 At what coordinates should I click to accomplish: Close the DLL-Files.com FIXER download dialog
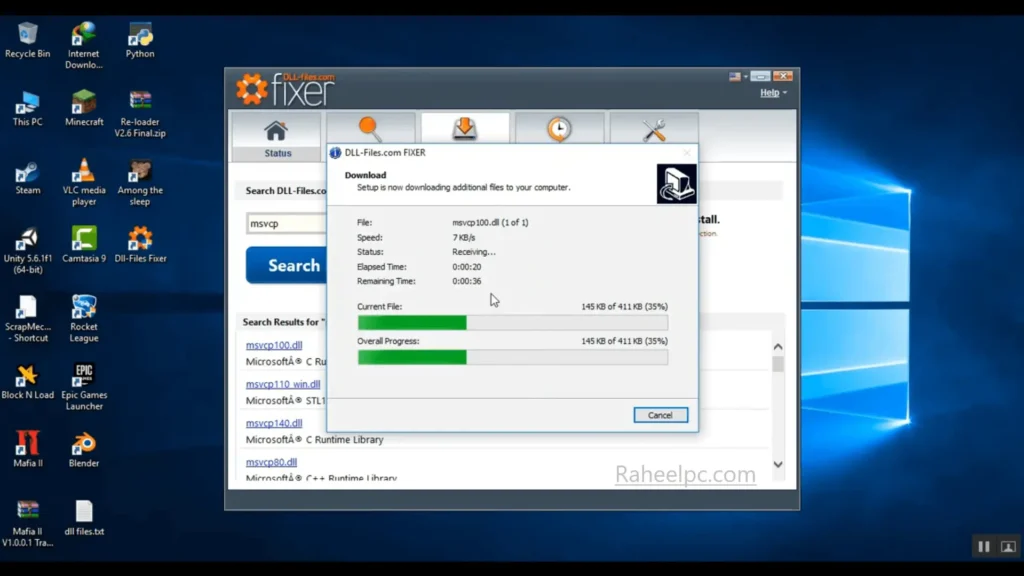coord(686,153)
